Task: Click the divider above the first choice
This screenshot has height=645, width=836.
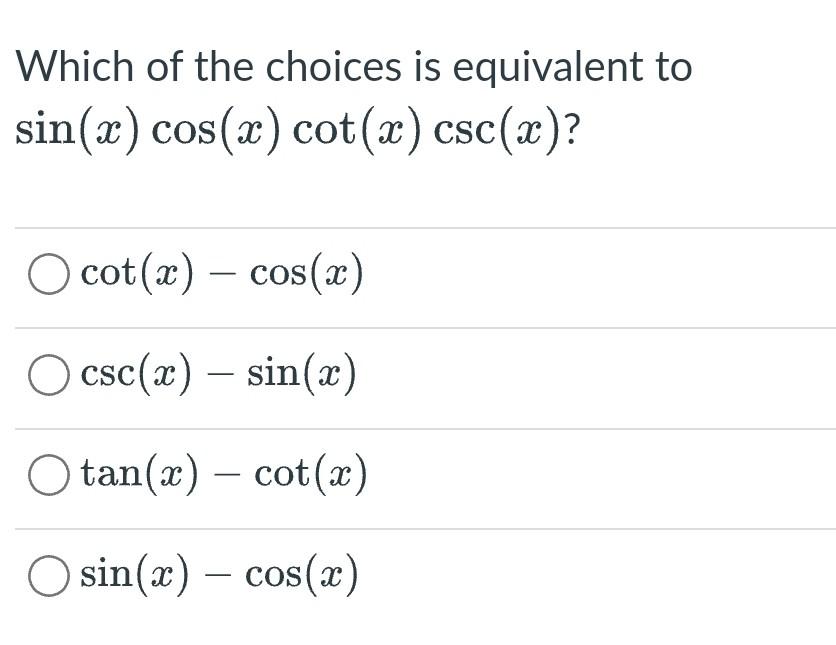Action: [x=418, y=227]
